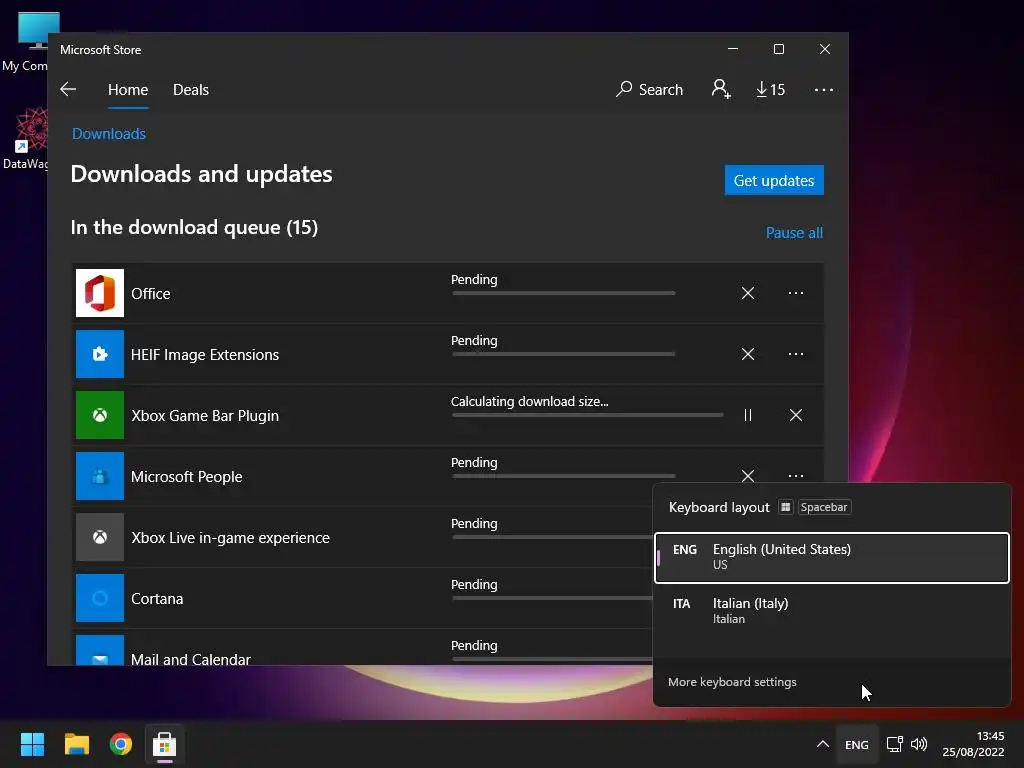Click the Office app icon
The width and height of the screenshot is (1024, 768).
[x=100, y=293]
